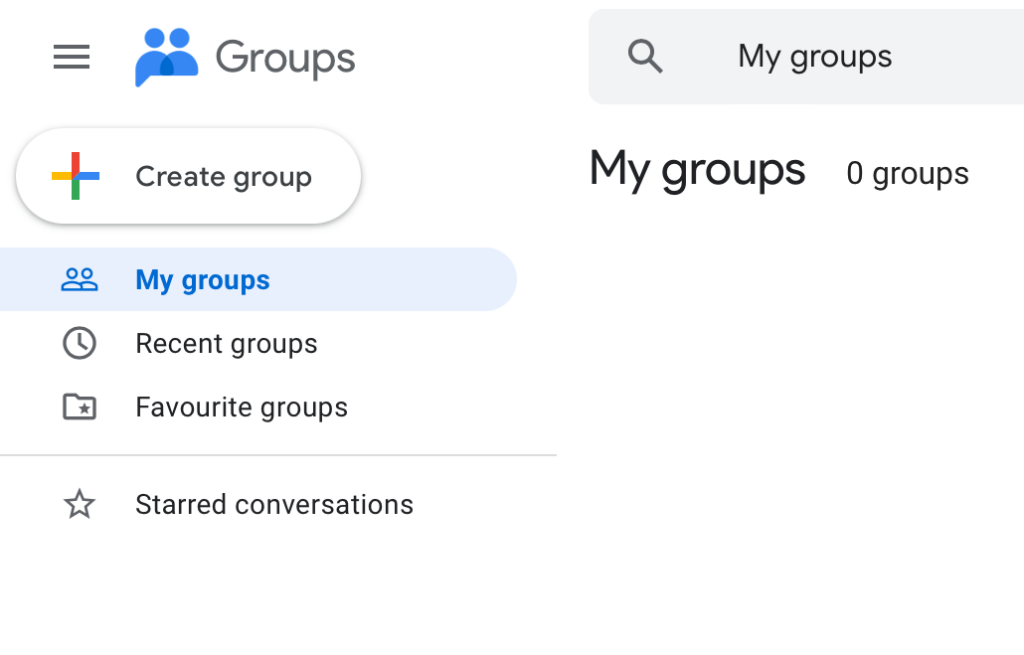
Task: Select the Groups wordmark text
Action: click(x=285, y=58)
